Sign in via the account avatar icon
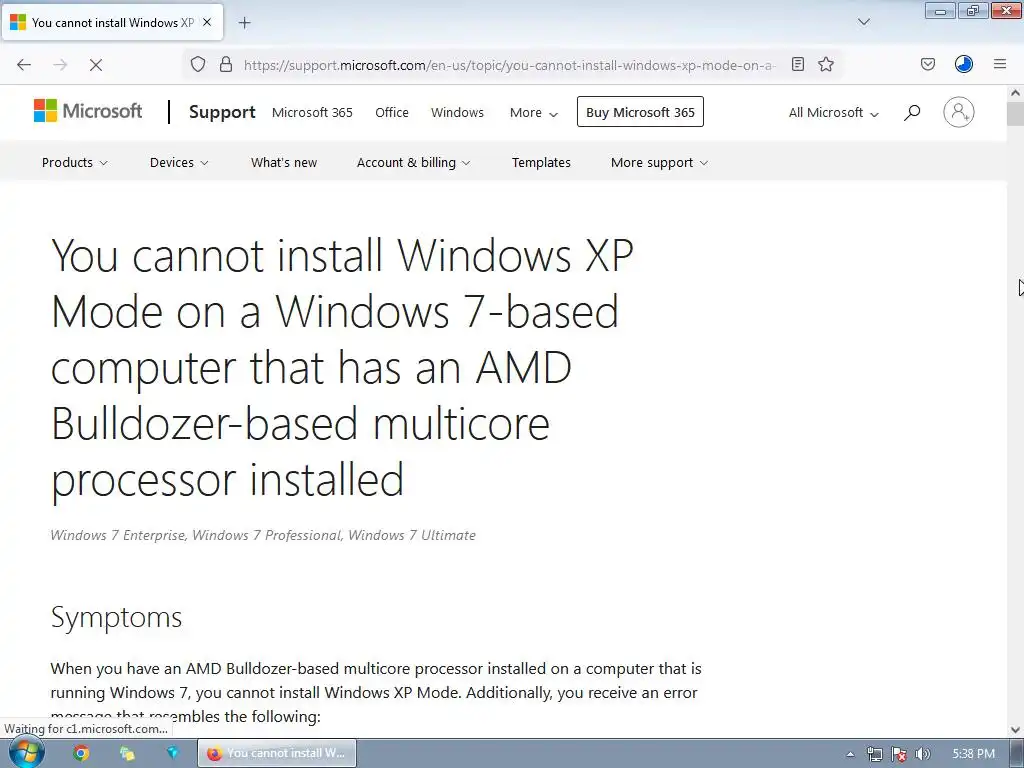Viewport: 1024px width, 768px height. click(x=959, y=112)
